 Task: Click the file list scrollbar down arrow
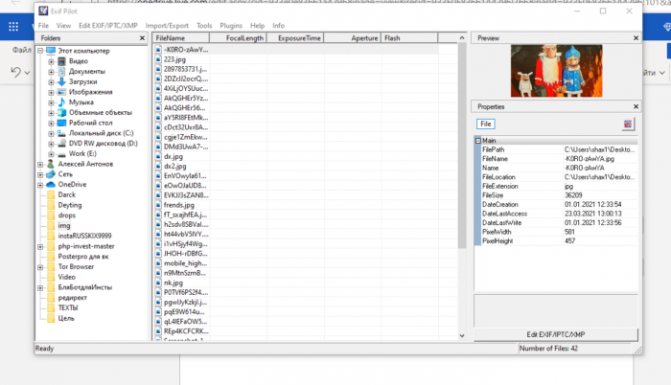click(462, 336)
